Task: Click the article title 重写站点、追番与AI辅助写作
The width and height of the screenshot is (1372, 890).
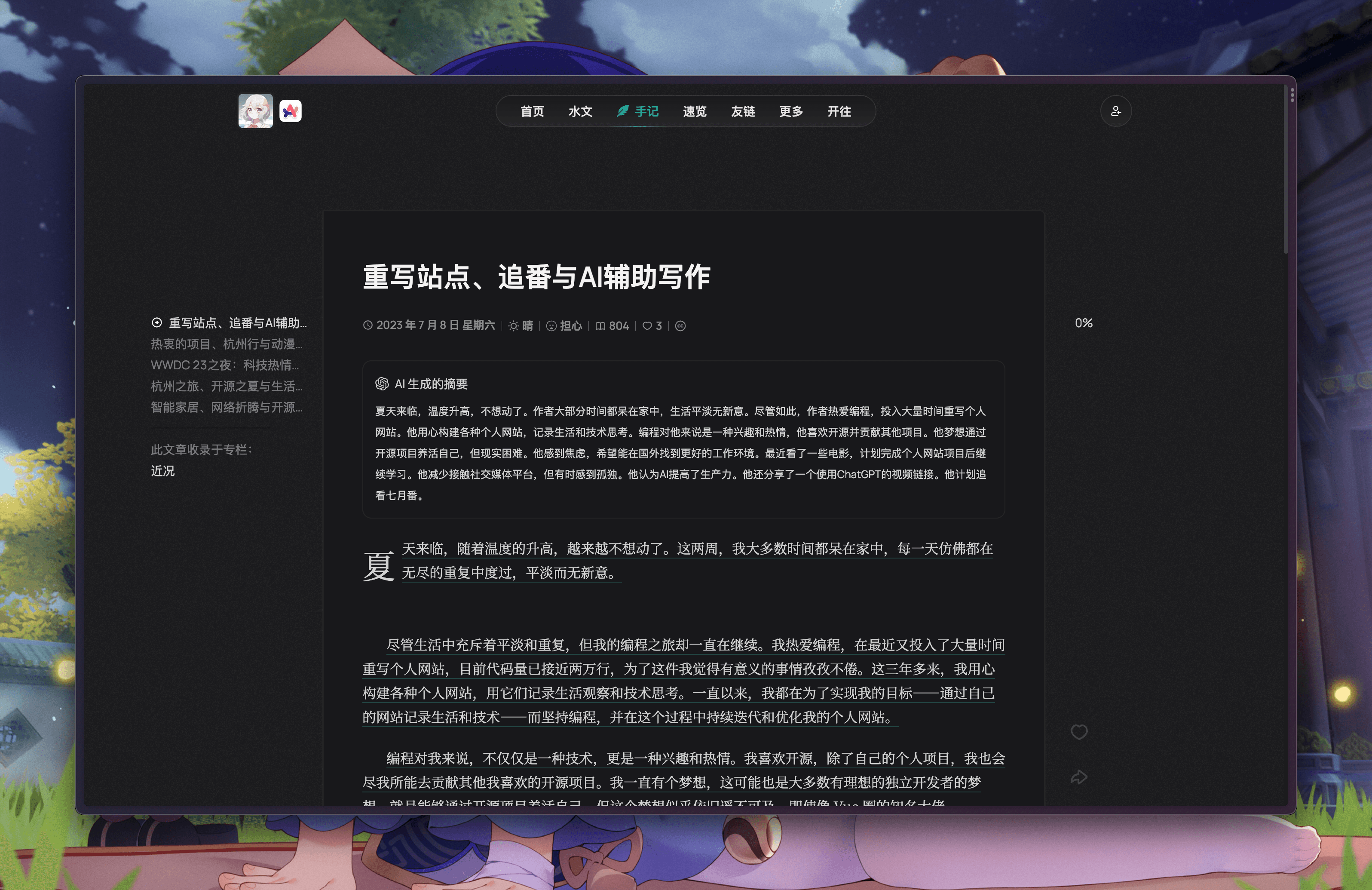Action: [537, 277]
